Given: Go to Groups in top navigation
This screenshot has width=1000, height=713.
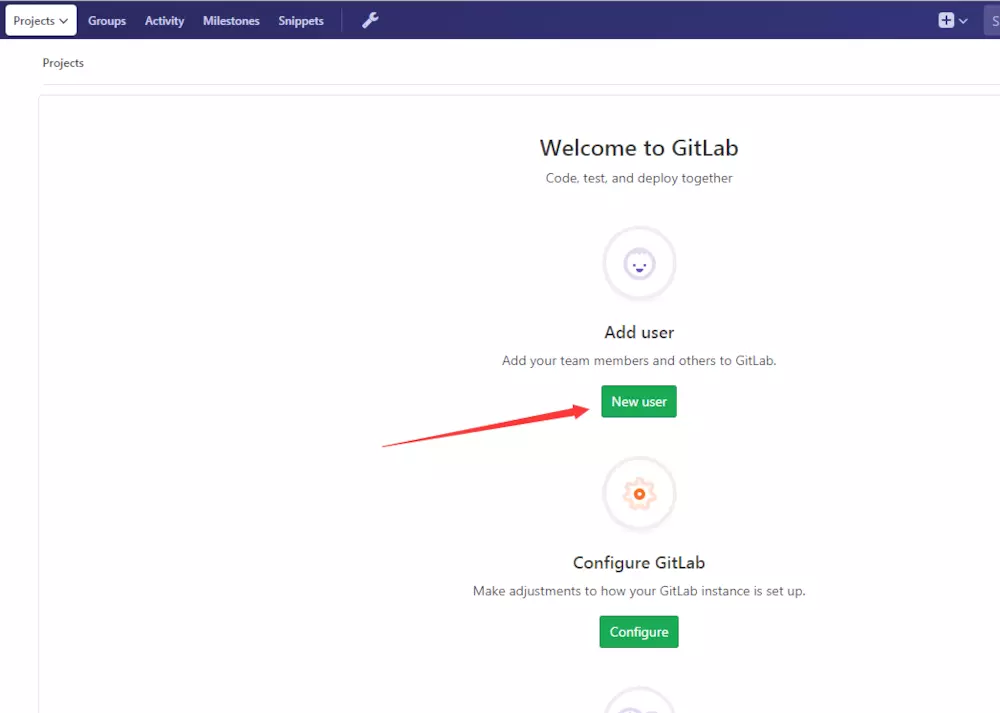Looking at the screenshot, I should (107, 21).
